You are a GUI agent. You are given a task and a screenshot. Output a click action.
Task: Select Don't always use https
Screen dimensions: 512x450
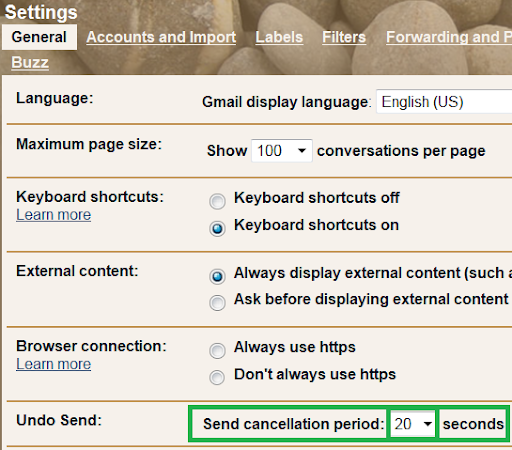click(217, 377)
